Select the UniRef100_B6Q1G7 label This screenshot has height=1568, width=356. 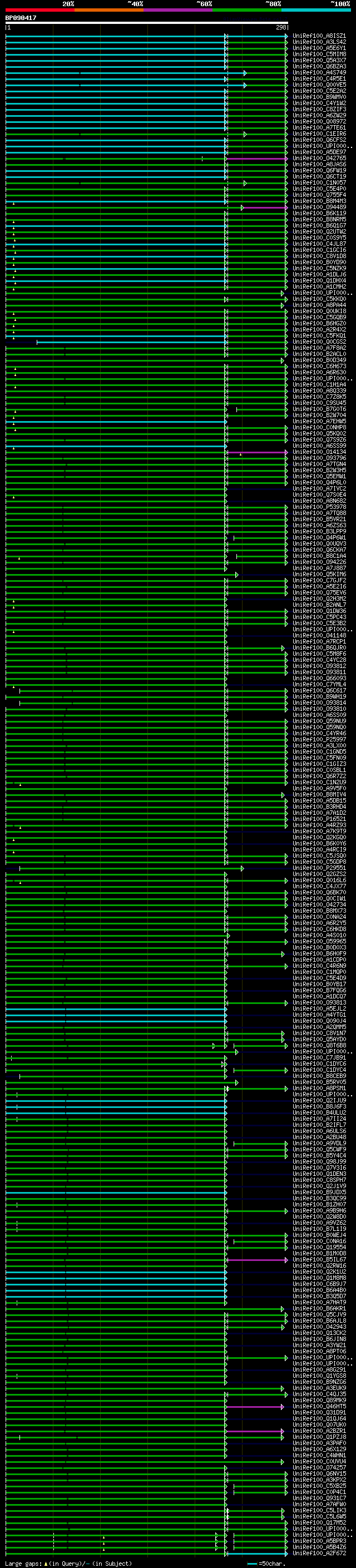pos(319,226)
